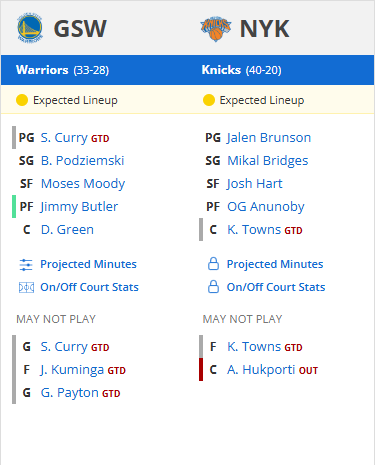Click the New York Knicks logo
Viewport: 375px width, 465px height.
(216, 29)
